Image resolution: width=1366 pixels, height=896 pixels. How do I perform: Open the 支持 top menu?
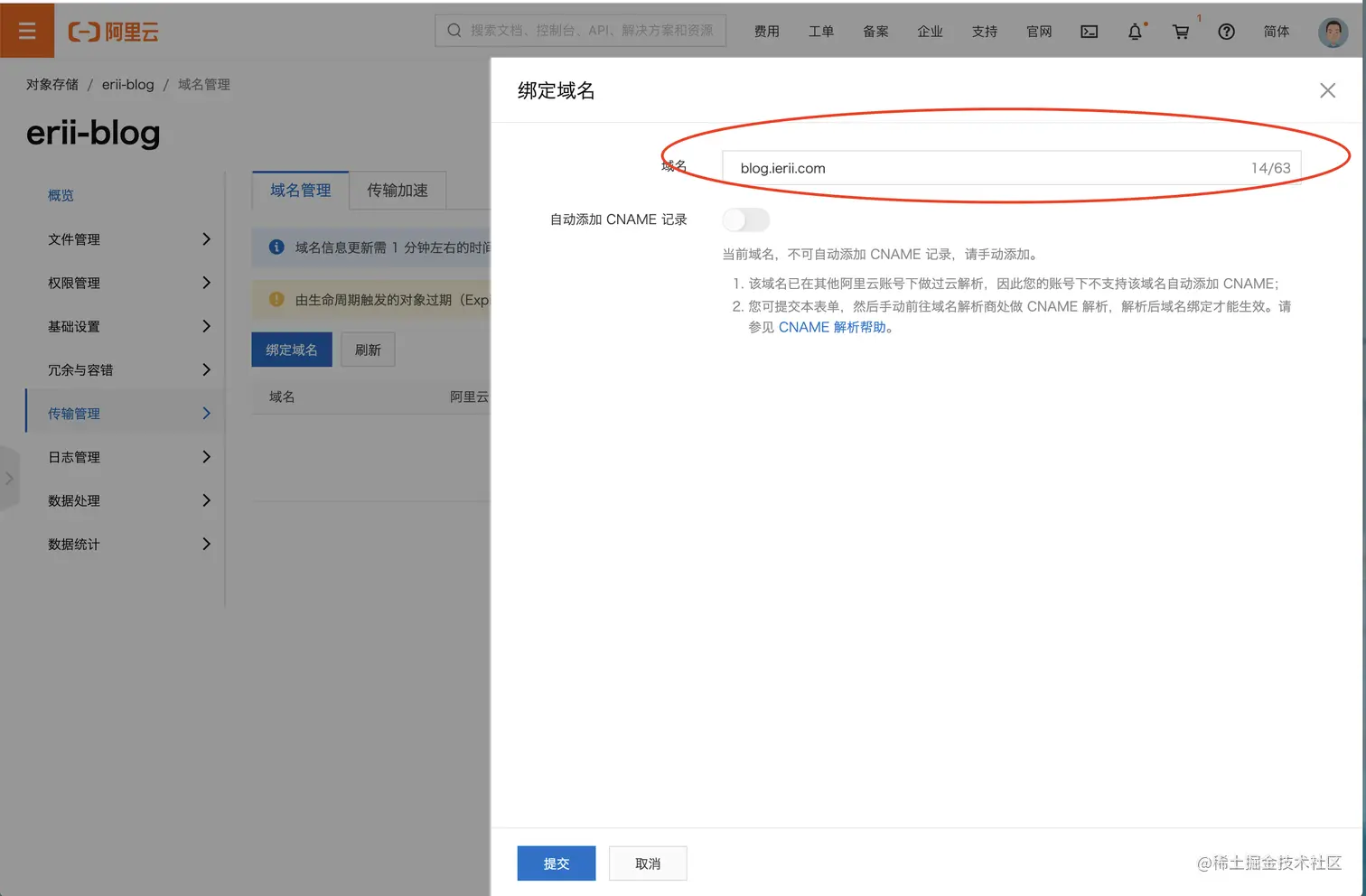[985, 32]
